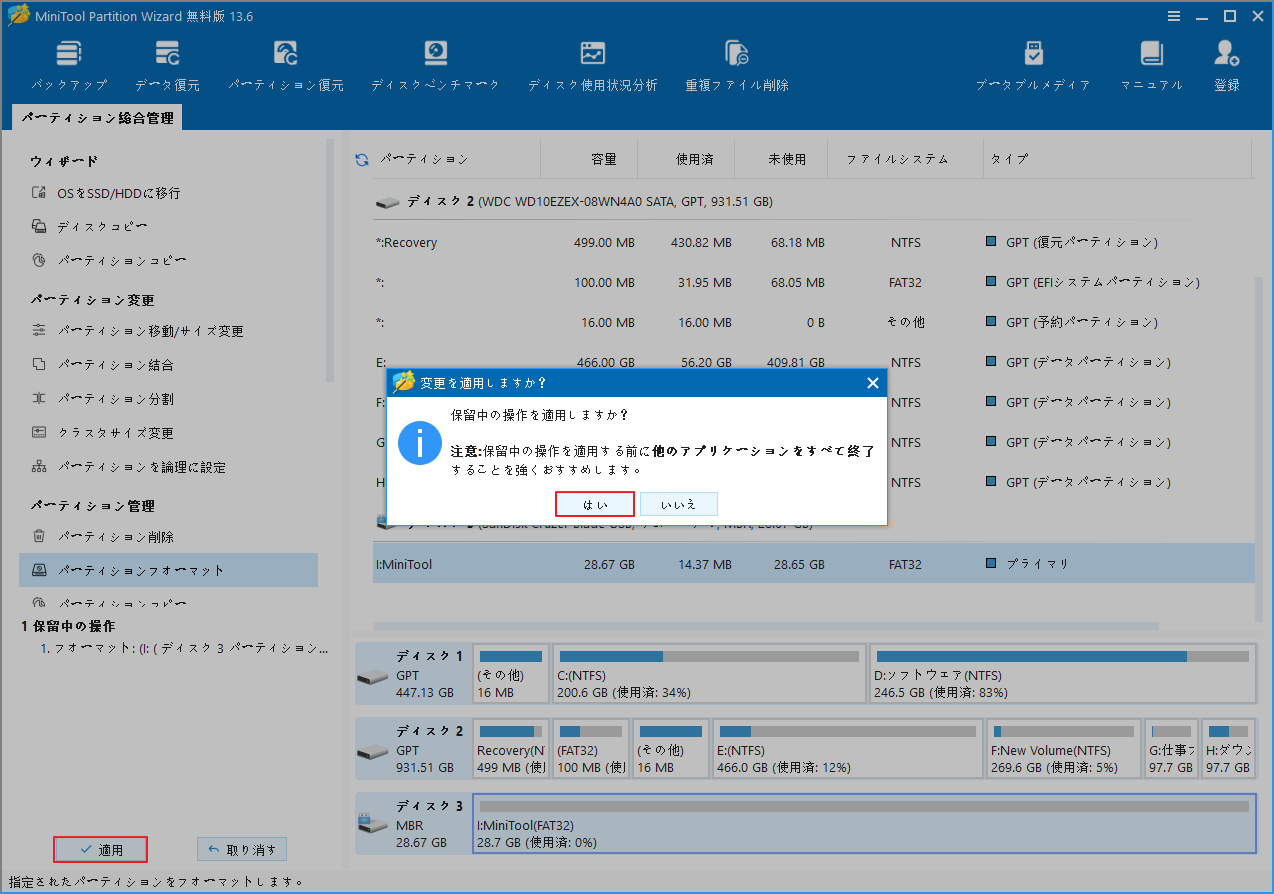Confirm with はい in the dialog
The image size is (1274, 894).
(594, 503)
